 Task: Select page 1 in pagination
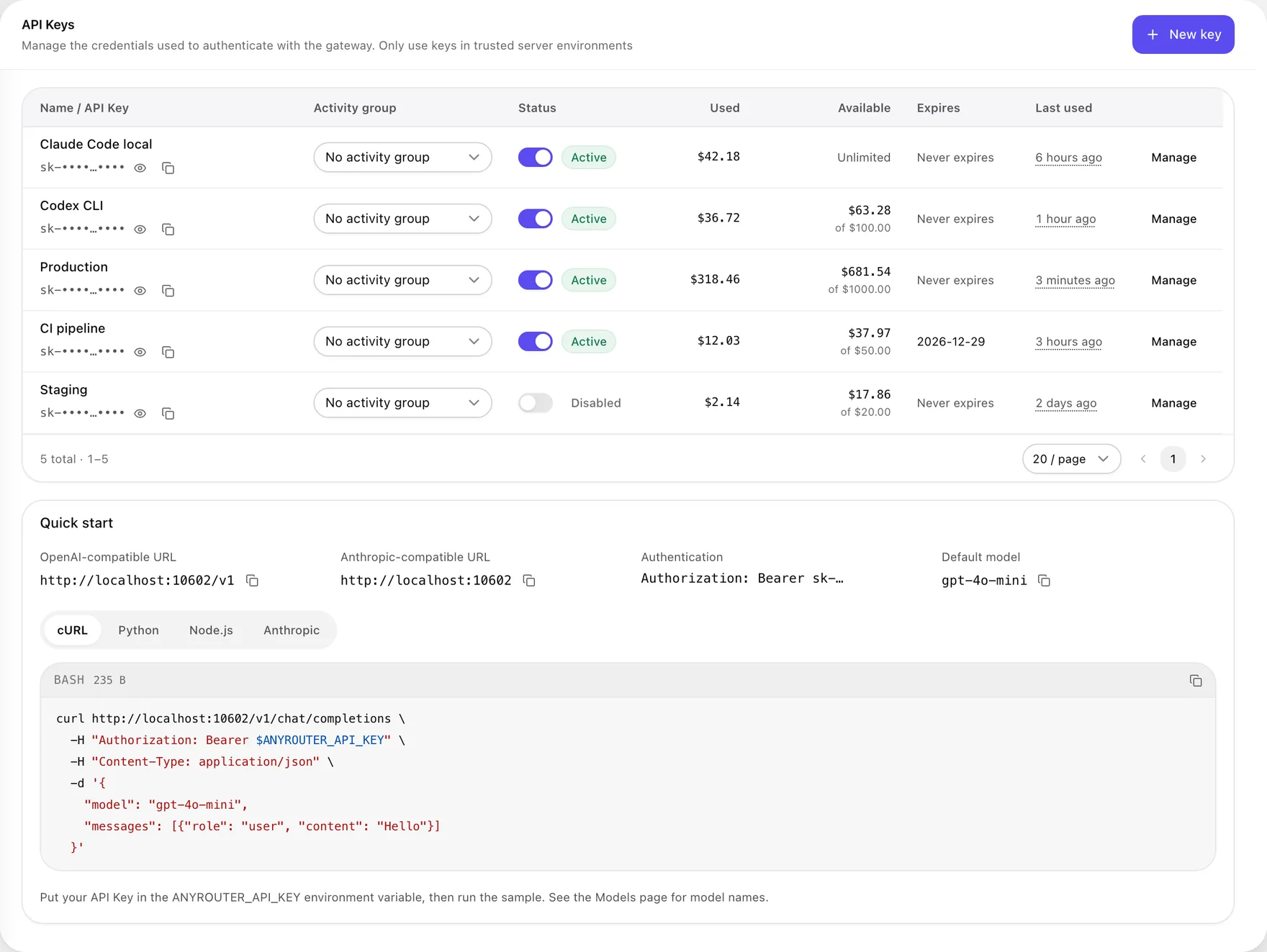[1173, 459]
